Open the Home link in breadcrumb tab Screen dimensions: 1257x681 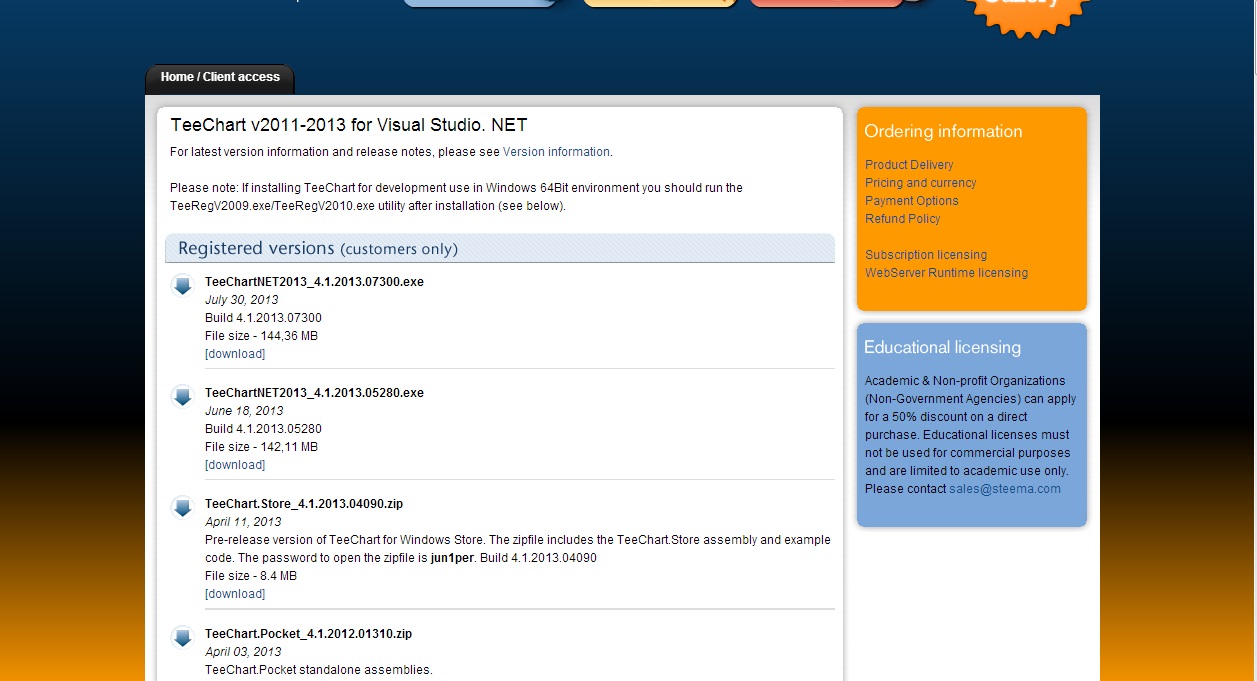[177, 77]
